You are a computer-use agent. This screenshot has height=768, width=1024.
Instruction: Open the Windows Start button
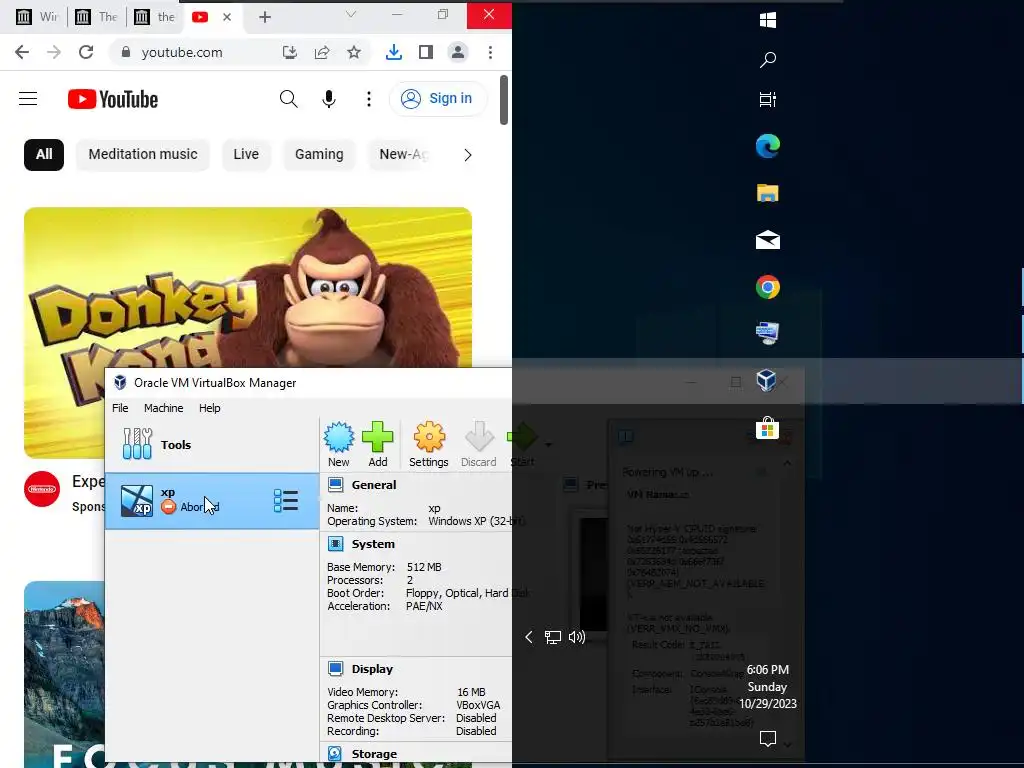[768, 20]
